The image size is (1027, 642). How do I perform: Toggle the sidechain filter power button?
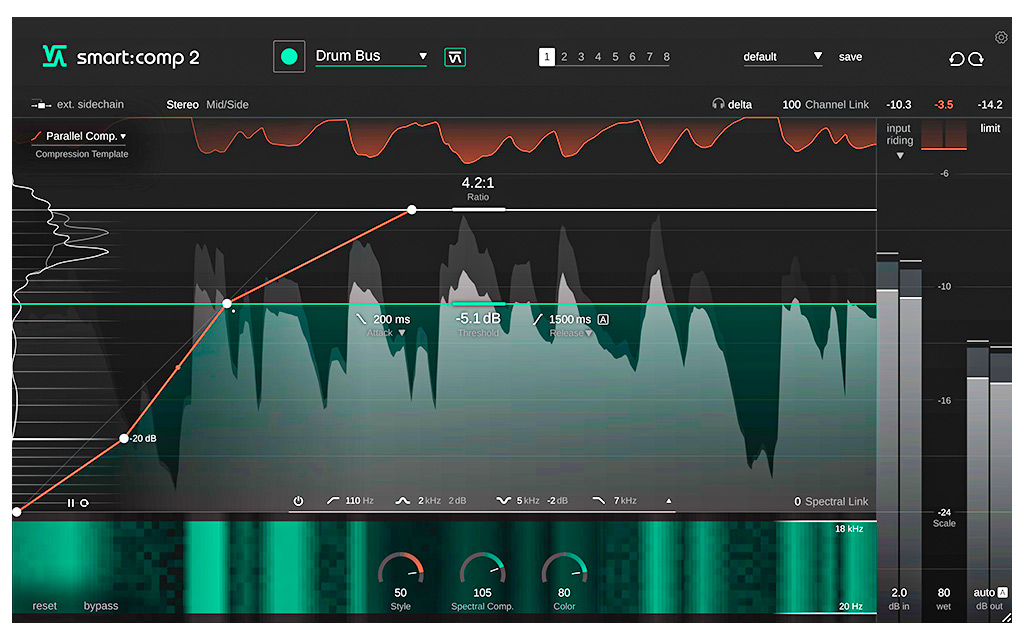298,501
